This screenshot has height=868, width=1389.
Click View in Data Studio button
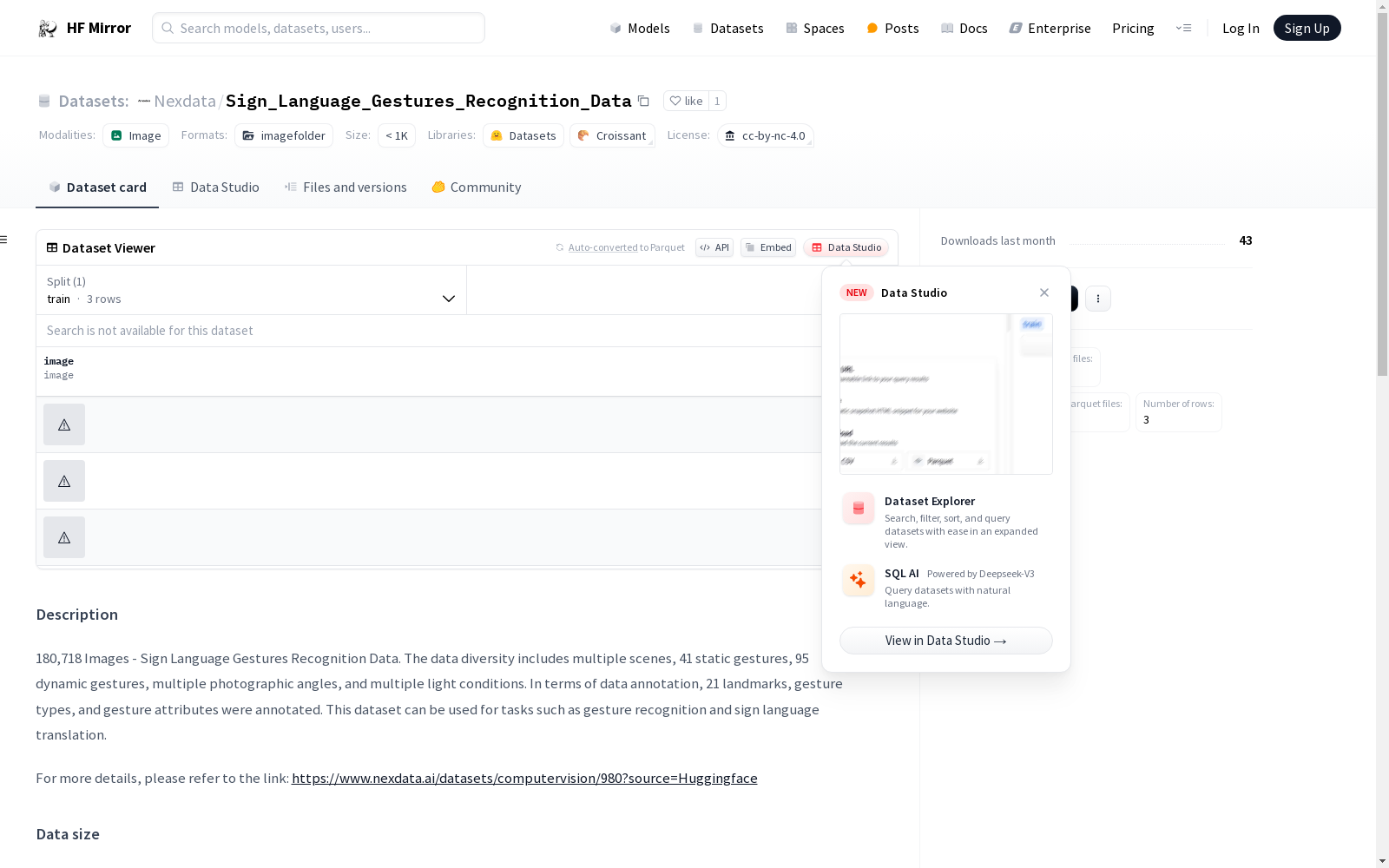[946, 641]
